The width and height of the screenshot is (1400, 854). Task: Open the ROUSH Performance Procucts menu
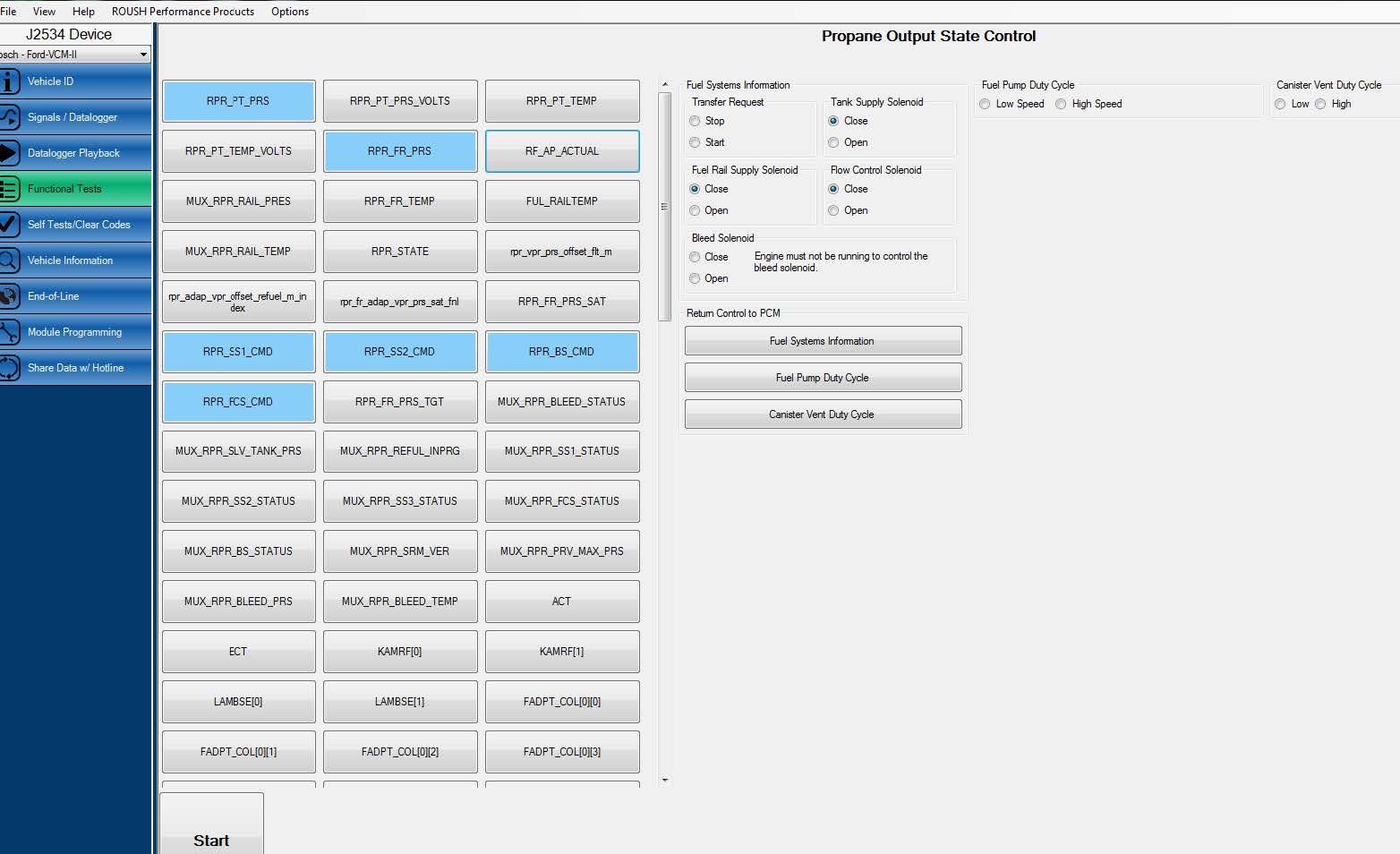coord(182,11)
